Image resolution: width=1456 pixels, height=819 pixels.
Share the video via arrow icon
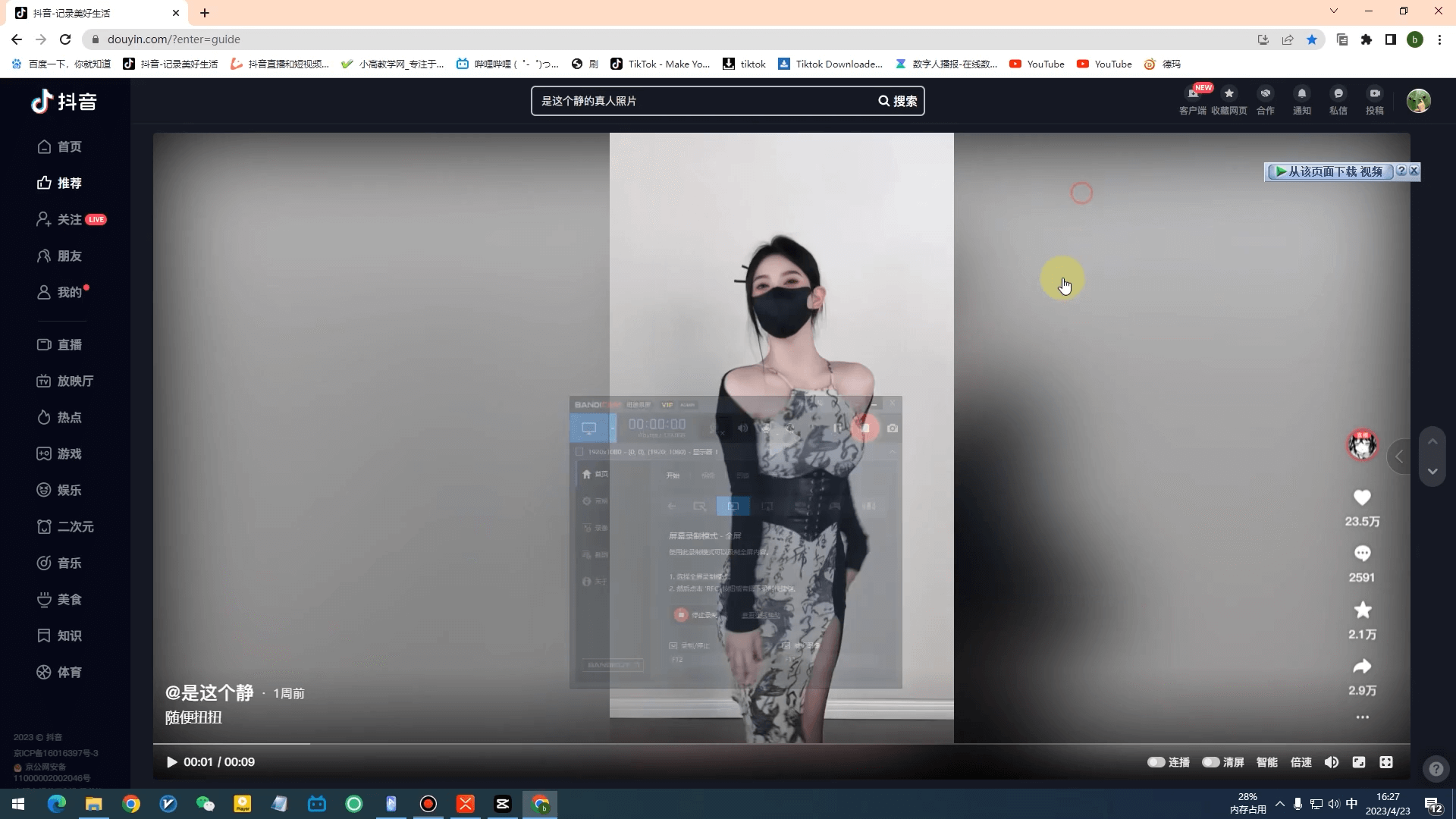1362,667
